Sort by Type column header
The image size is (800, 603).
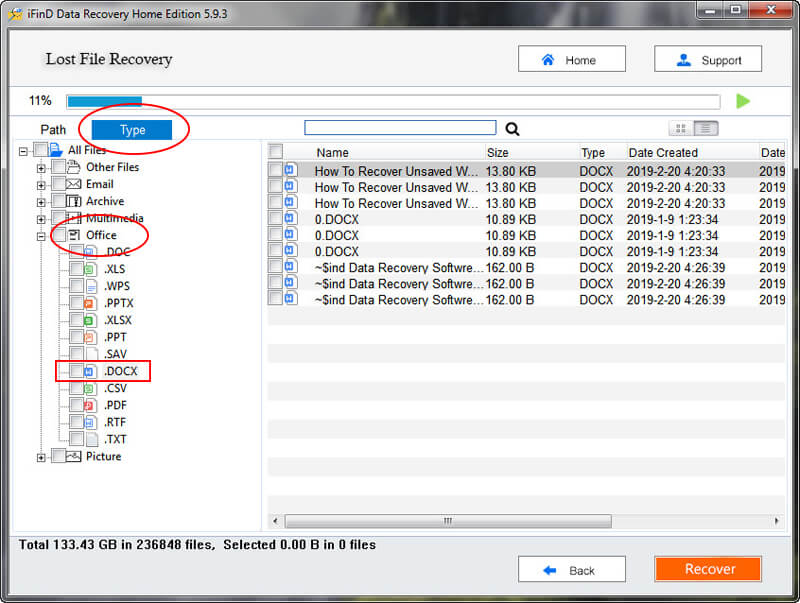(593, 153)
